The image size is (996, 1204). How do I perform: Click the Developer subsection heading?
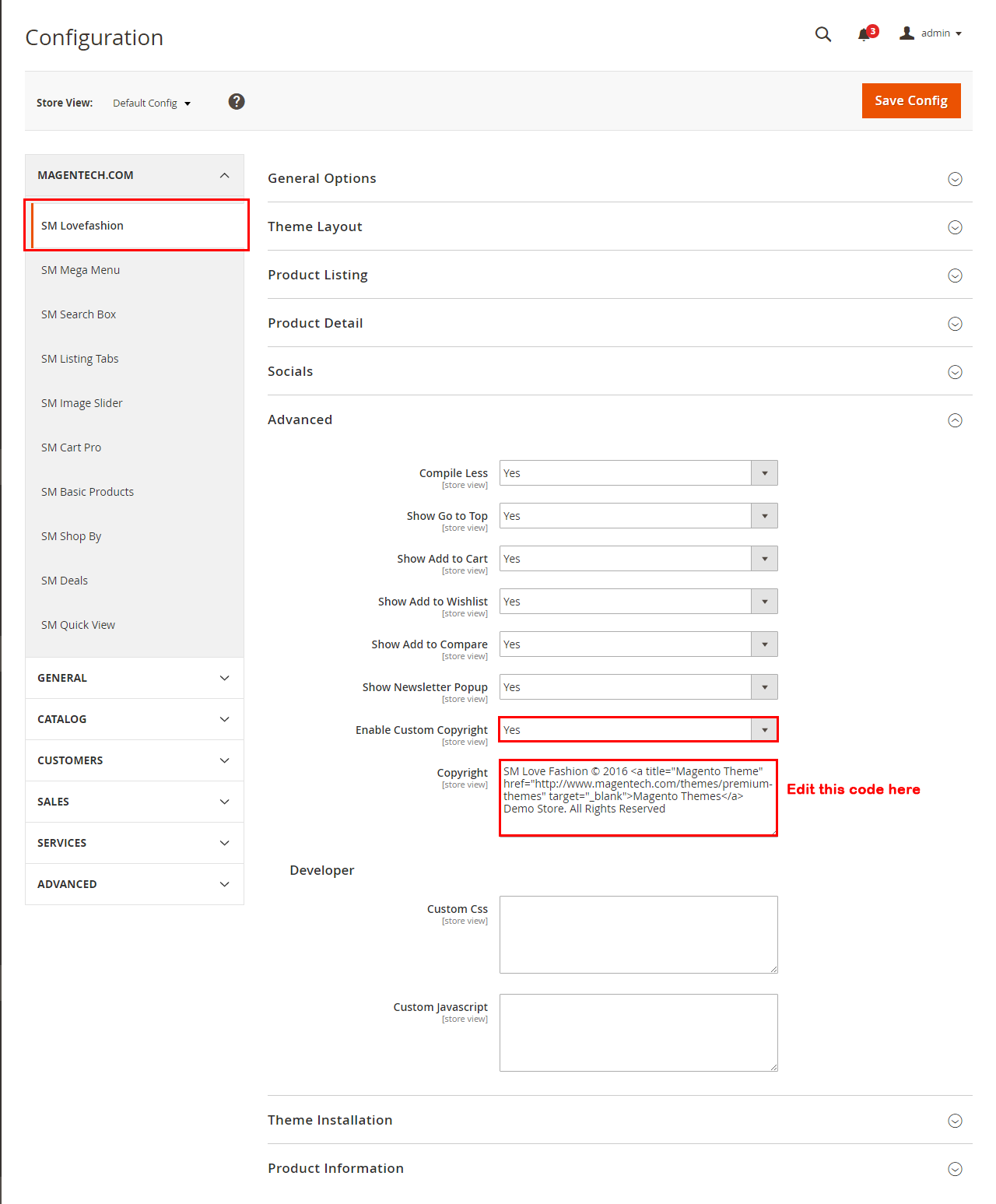tap(321, 870)
